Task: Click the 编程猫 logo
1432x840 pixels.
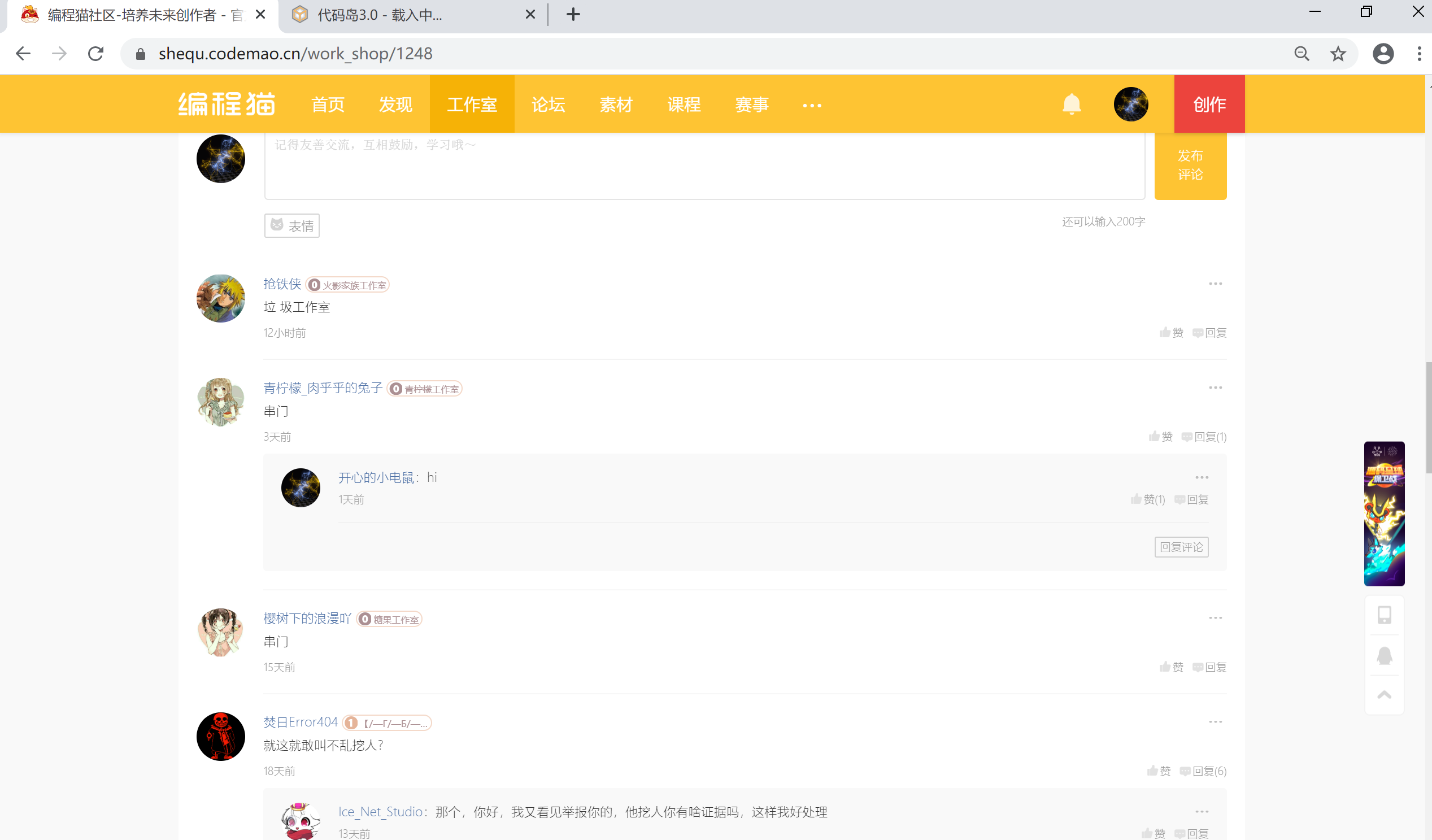Action: tap(227, 104)
